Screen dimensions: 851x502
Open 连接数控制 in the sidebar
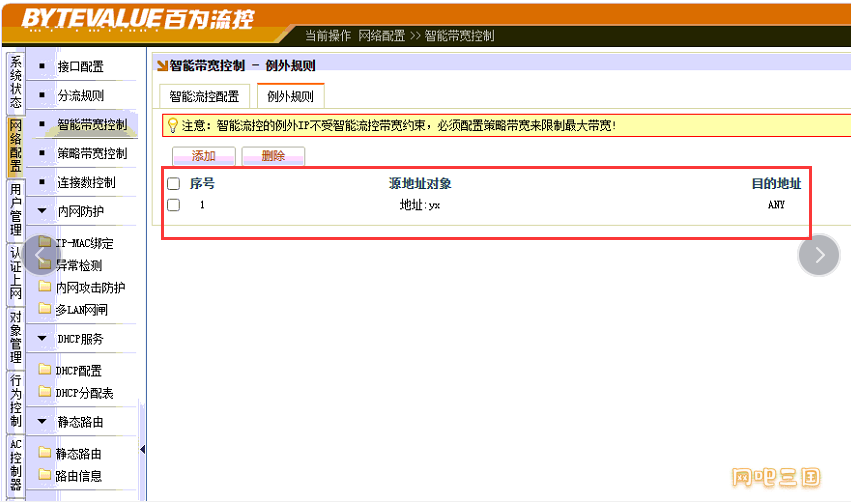86,182
